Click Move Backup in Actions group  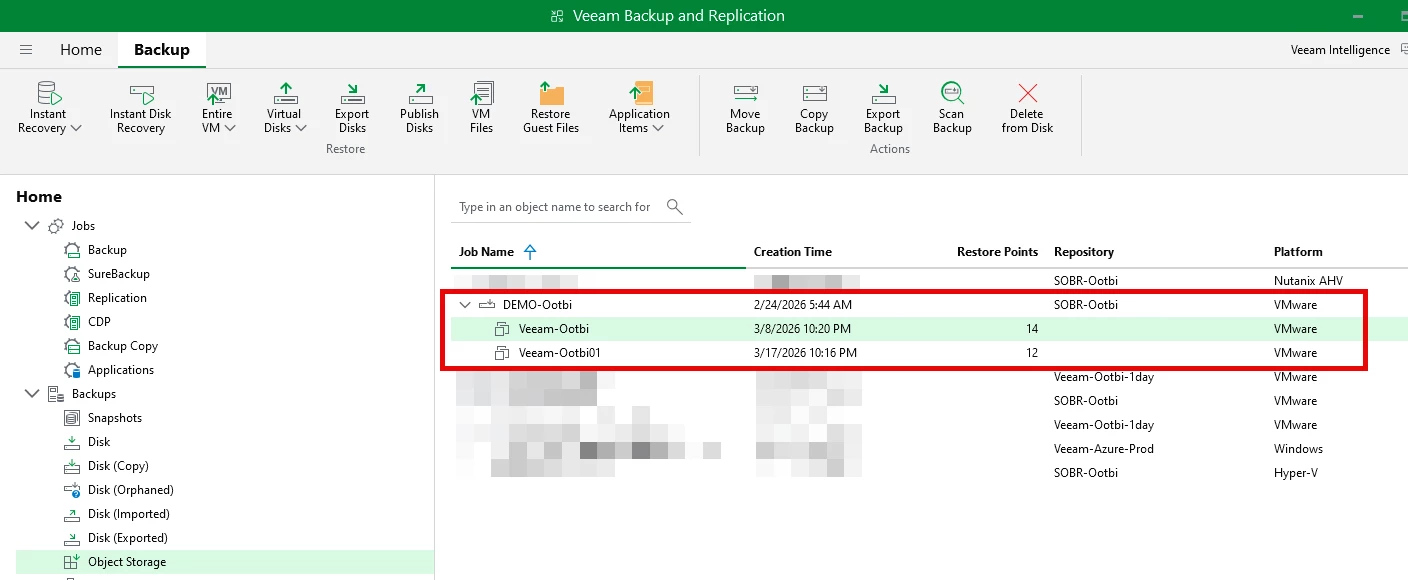pyautogui.click(x=745, y=95)
